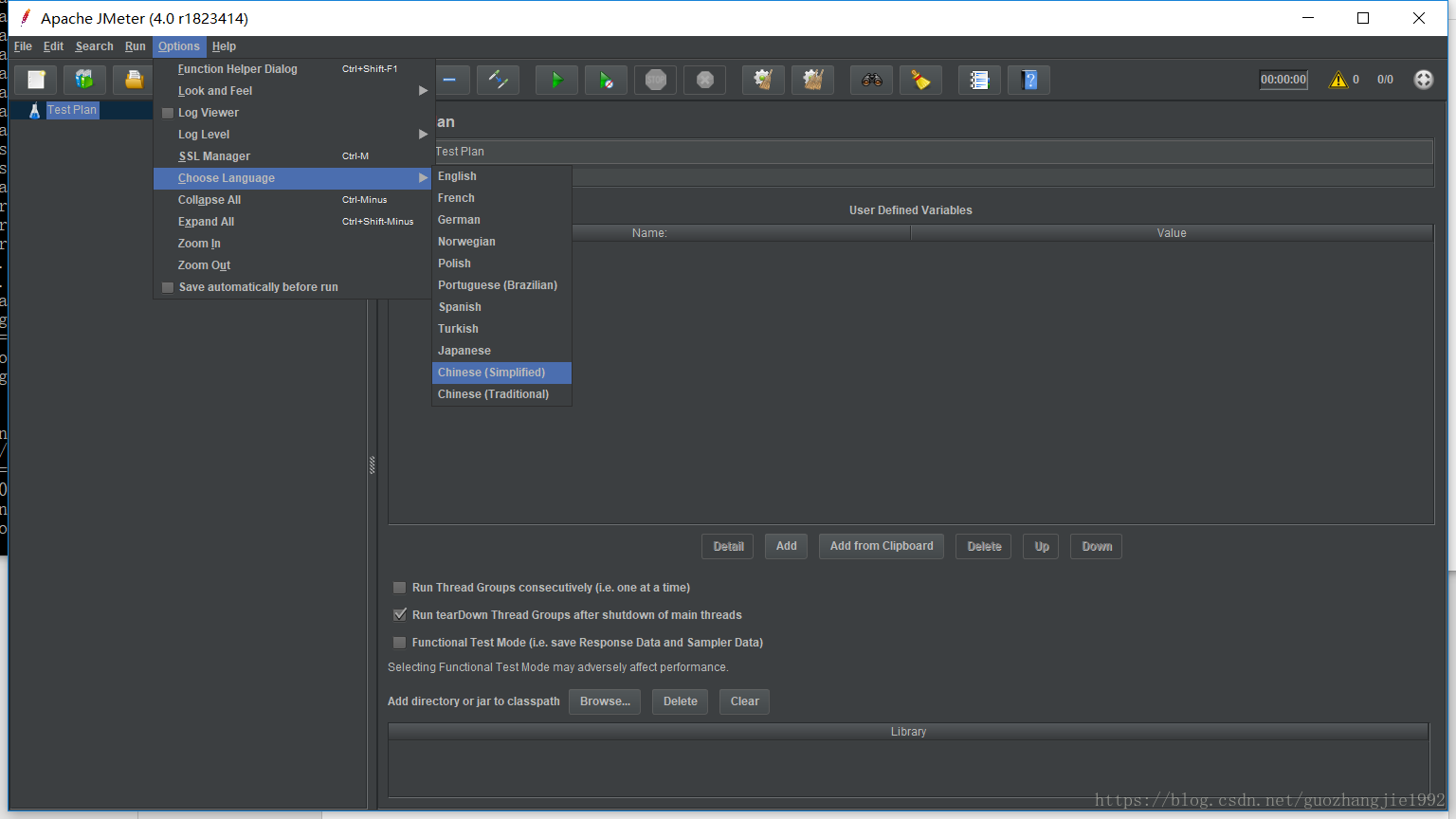
Task: Select Function Helper Dialog menu entry
Action: (x=294, y=69)
